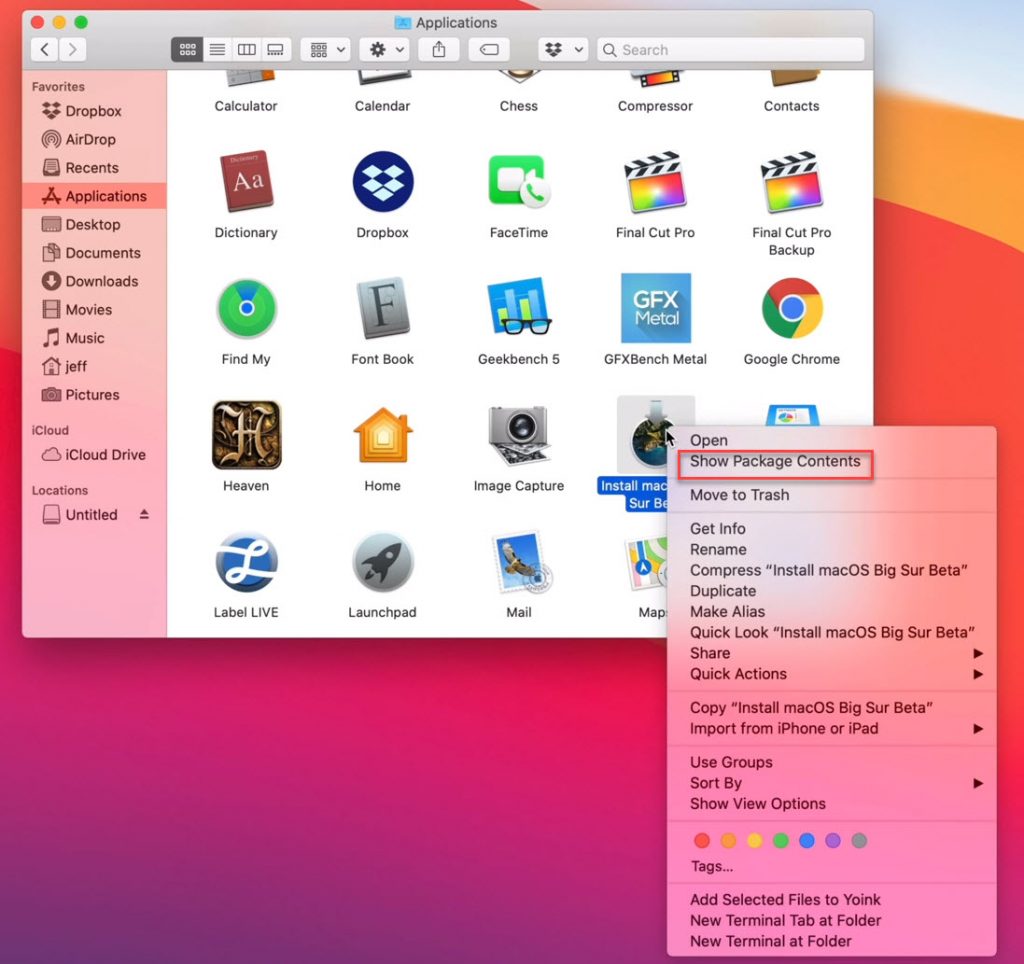Click the Share toolbar button

point(438,49)
